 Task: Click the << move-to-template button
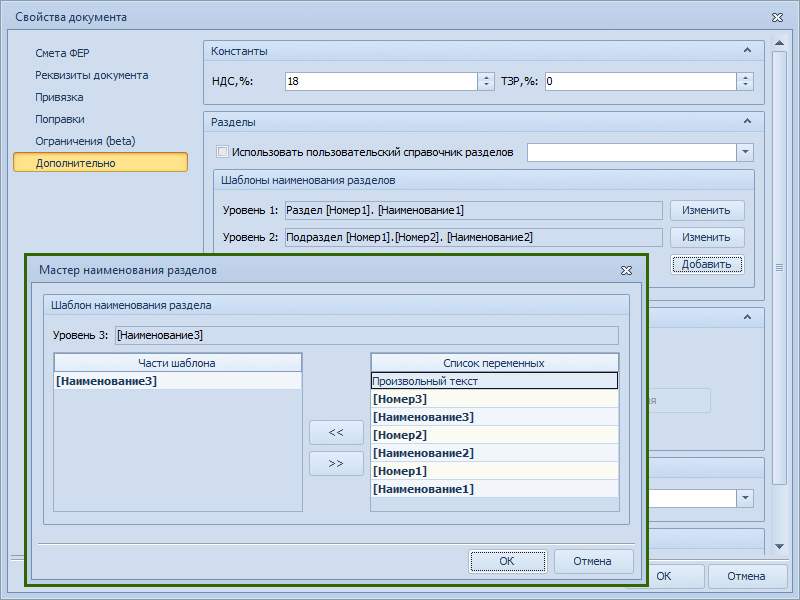point(336,433)
